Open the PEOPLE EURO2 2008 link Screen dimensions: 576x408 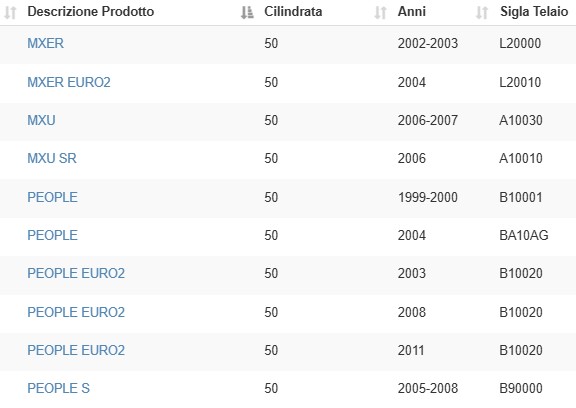point(76,313)
